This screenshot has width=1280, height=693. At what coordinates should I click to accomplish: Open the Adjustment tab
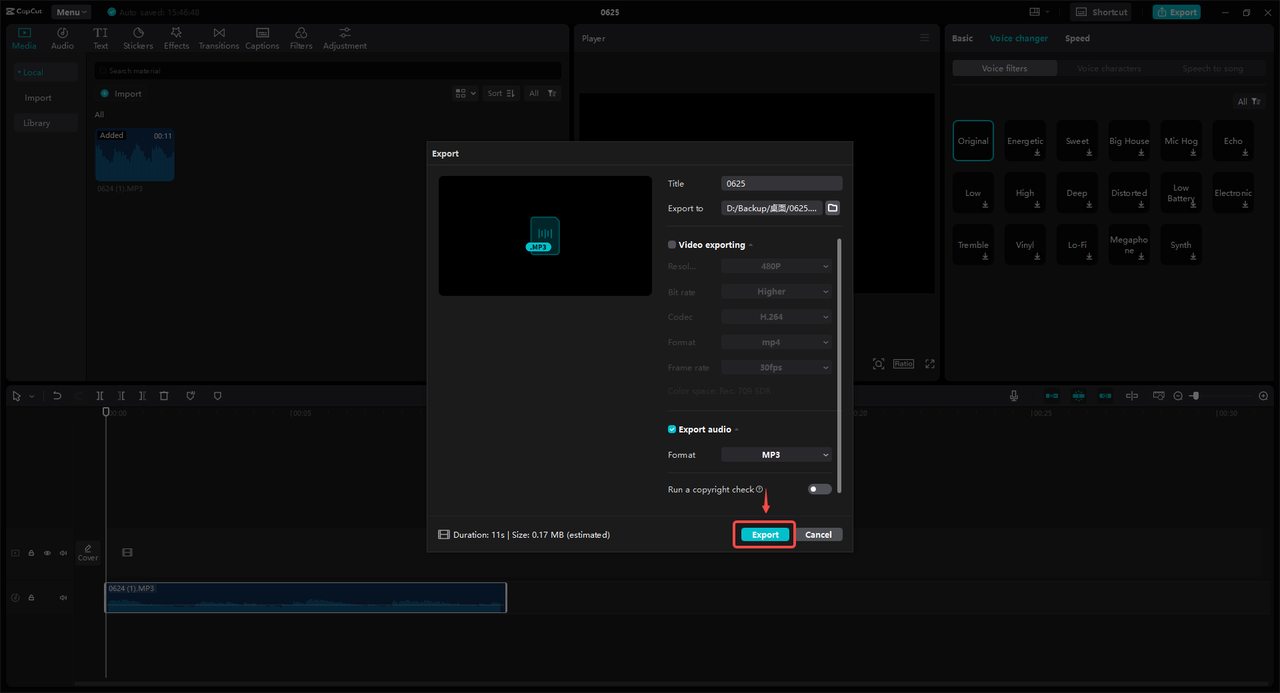coord(344,39)
